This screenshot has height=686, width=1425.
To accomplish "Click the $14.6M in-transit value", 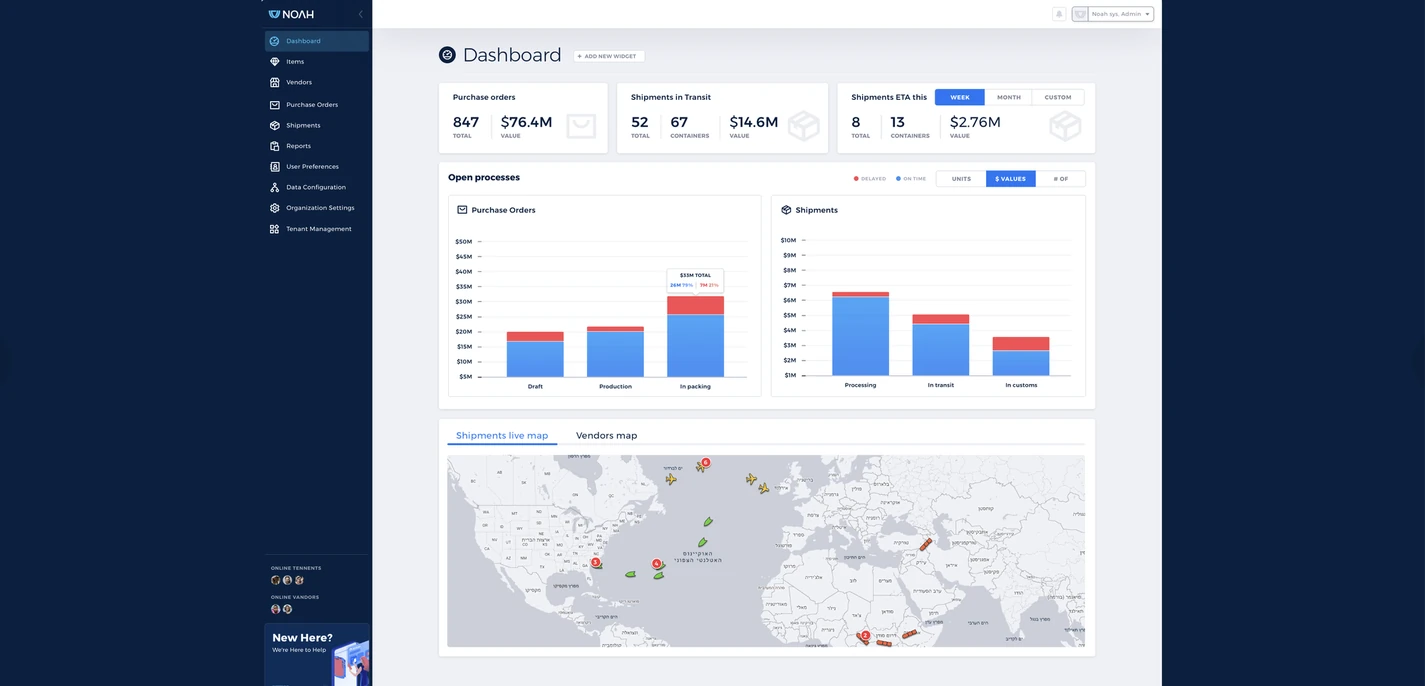I will [x=754, y=122].
